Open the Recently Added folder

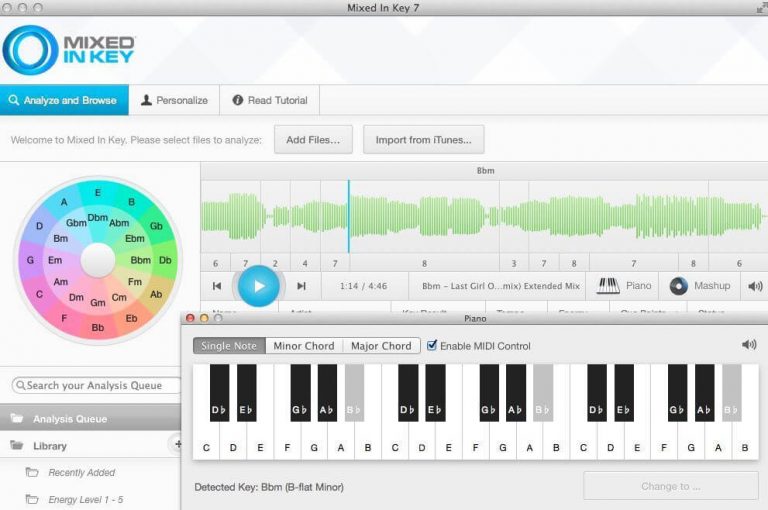81,472
